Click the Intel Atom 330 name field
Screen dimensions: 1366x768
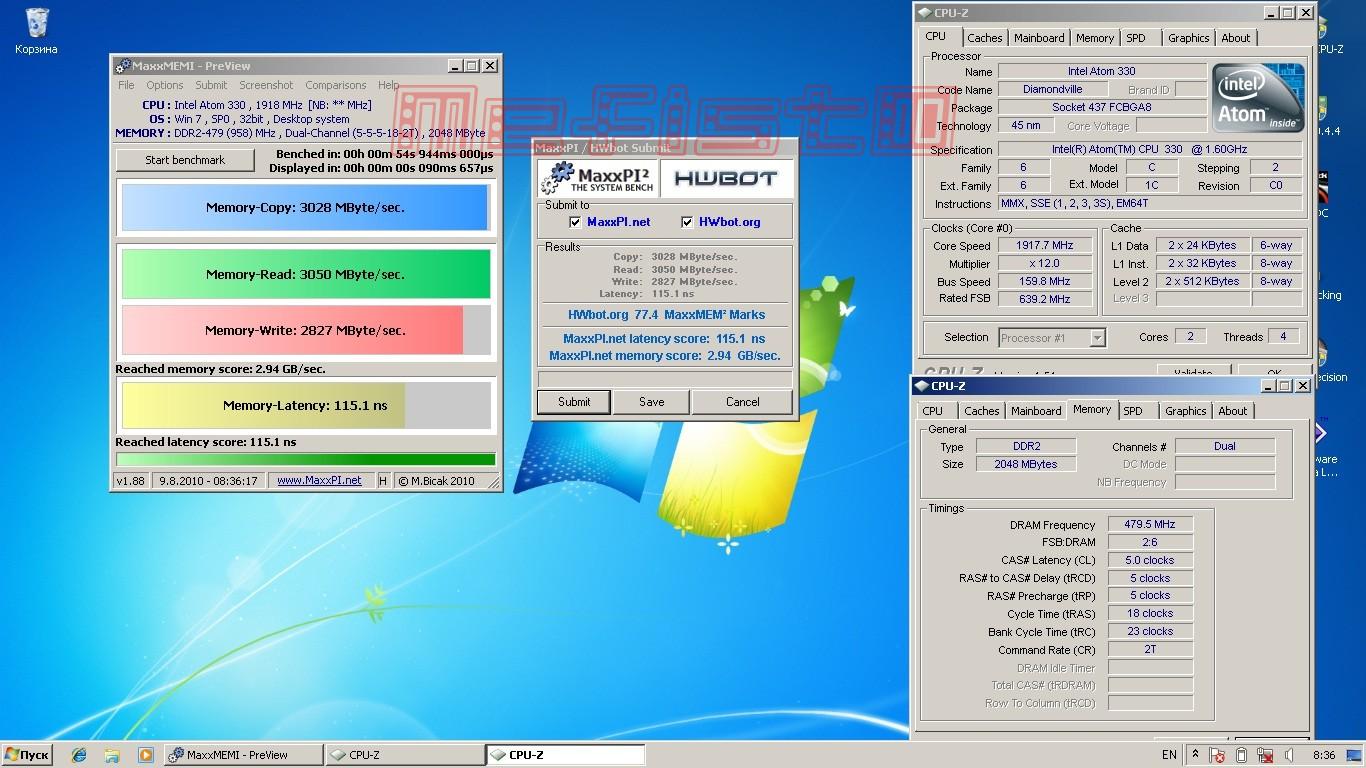pos(1102,72)
